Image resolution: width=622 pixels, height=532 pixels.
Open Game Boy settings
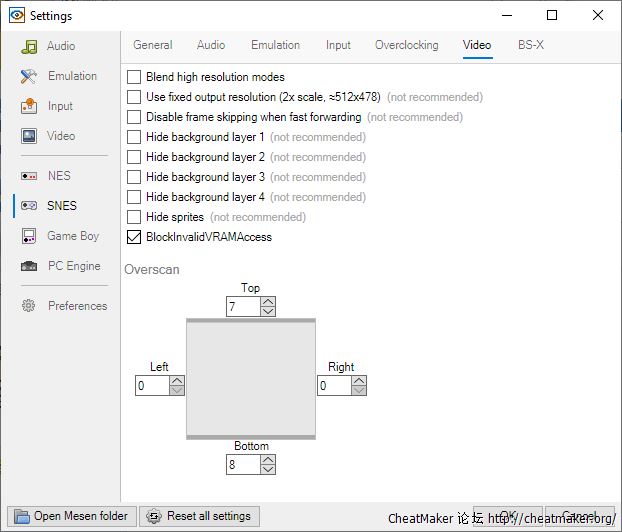click(x=72, y=236)
